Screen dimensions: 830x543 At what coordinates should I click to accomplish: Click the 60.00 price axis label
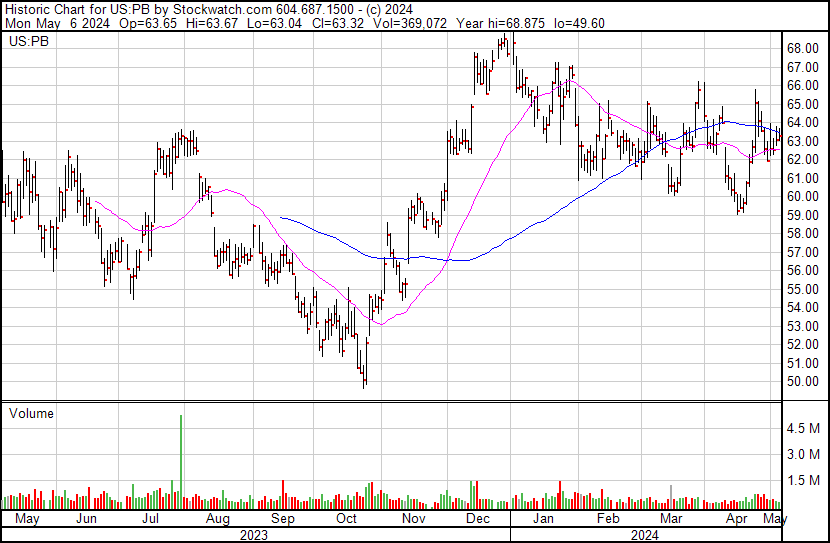click(803, 196)
